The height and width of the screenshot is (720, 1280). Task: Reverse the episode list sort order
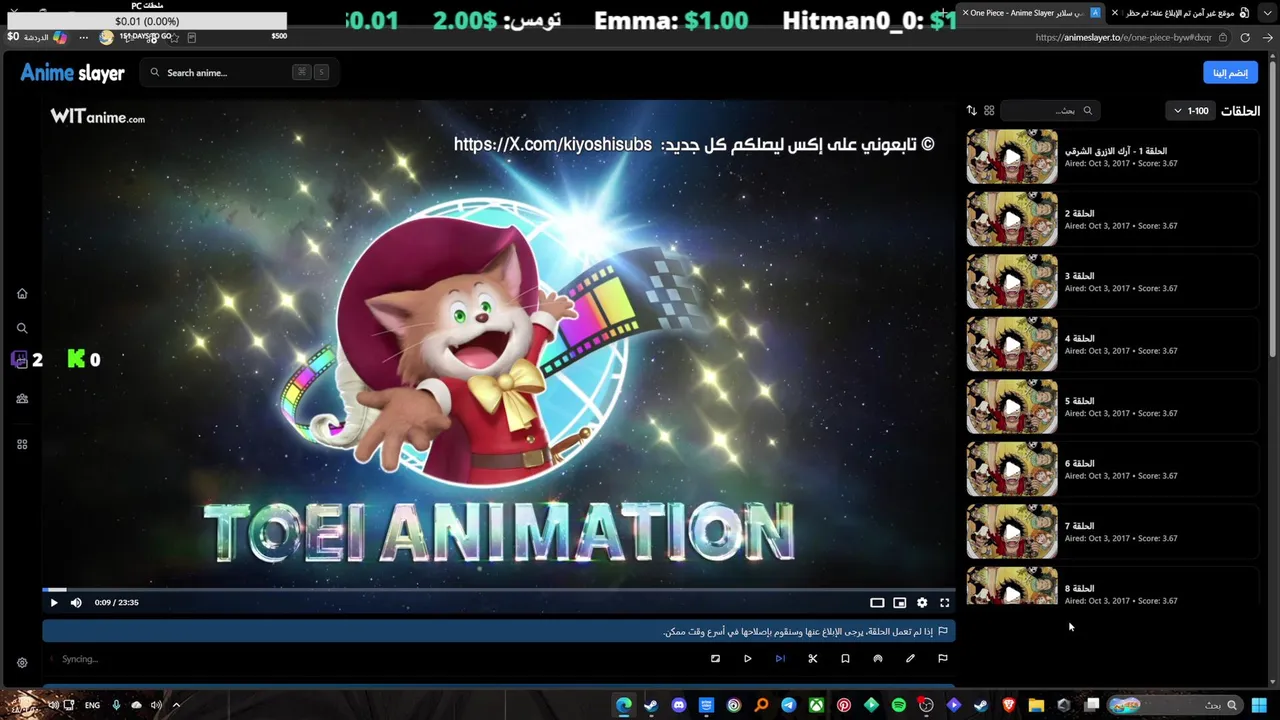click(971, 111)
